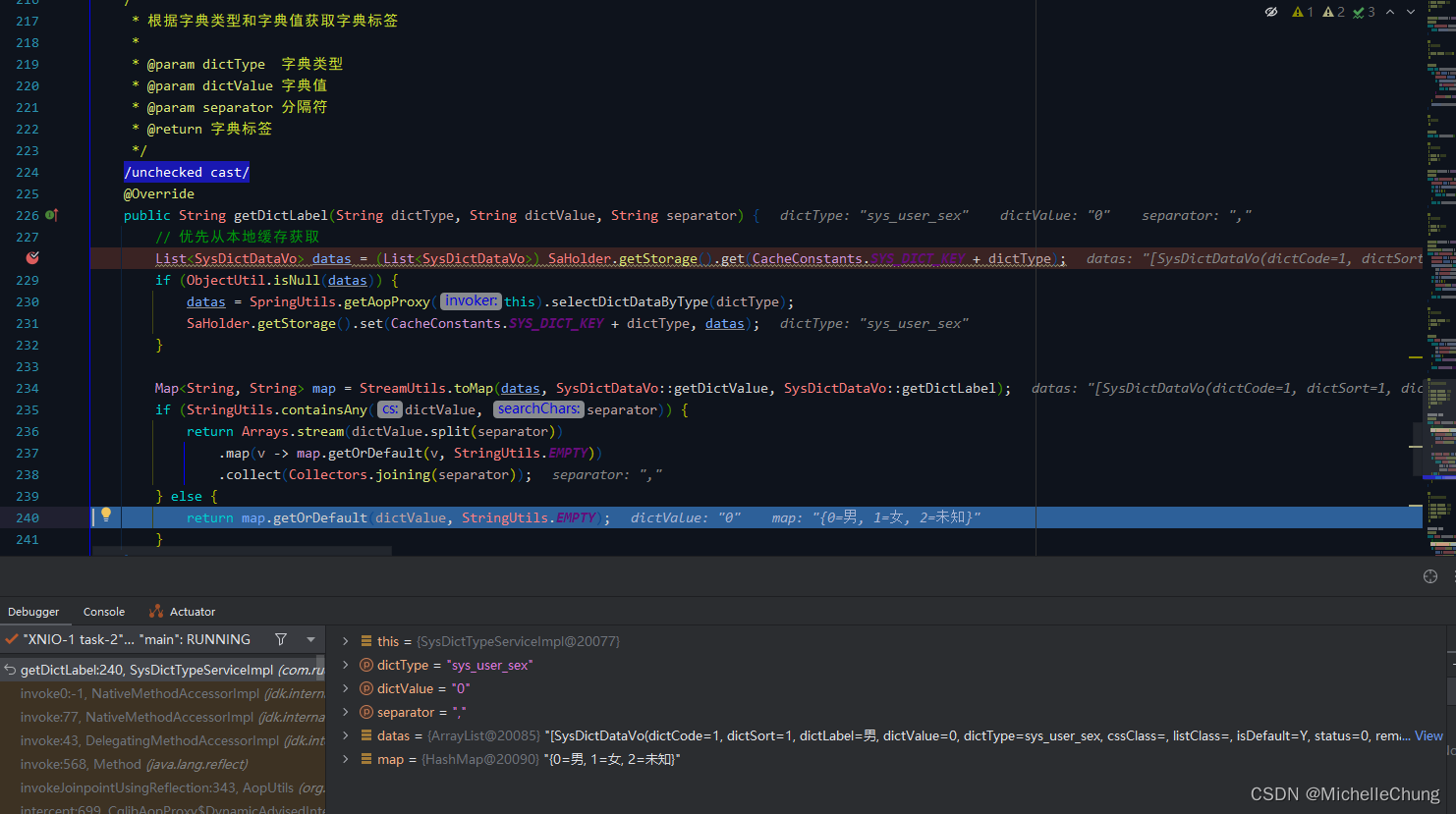This screenshot has width=1456, height=814.
Task: Click the View link on the datas row
Action: (x=1428, y=734)
